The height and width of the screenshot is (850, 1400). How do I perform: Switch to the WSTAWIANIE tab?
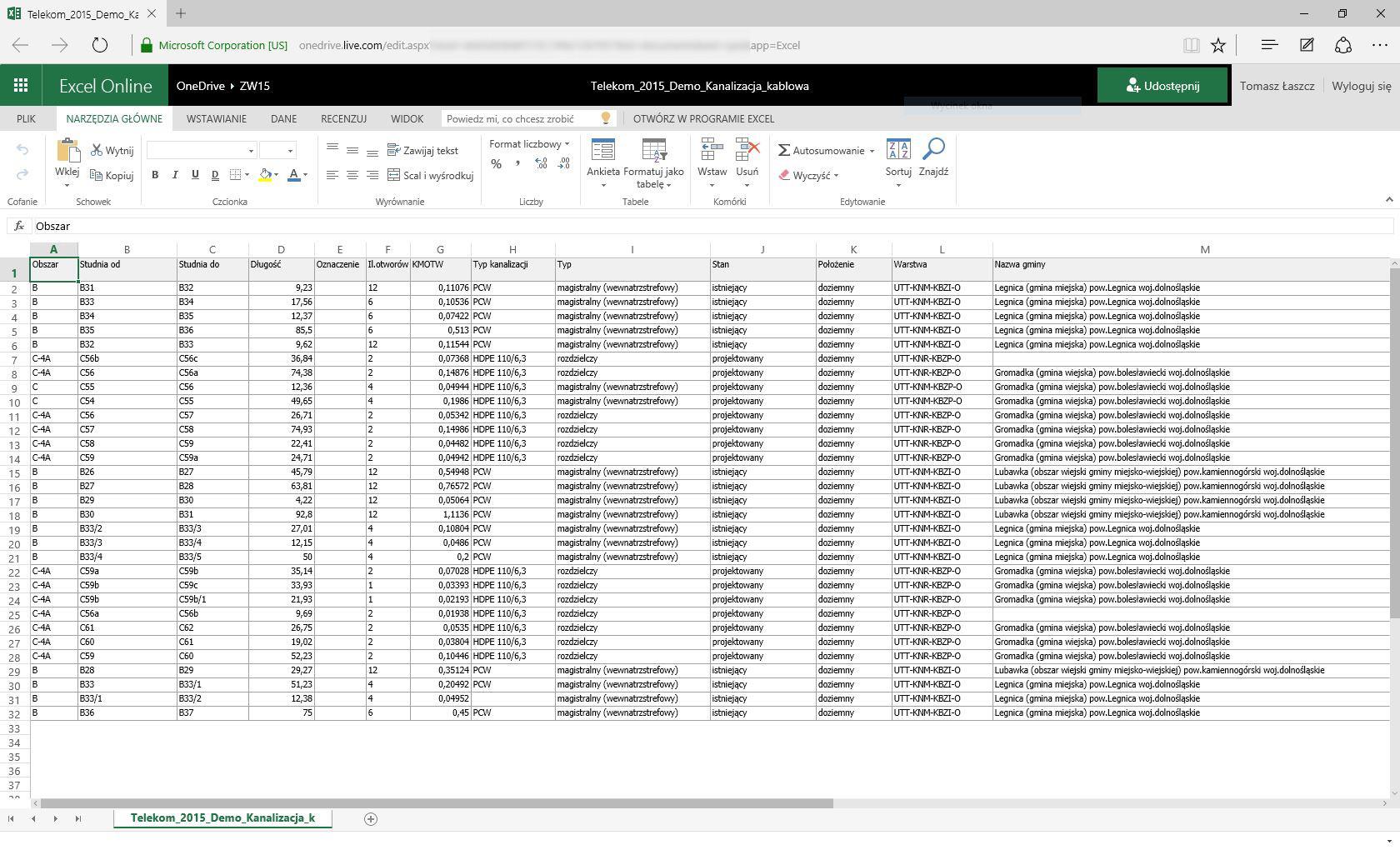pyautogui.click(x=217, y=118)
